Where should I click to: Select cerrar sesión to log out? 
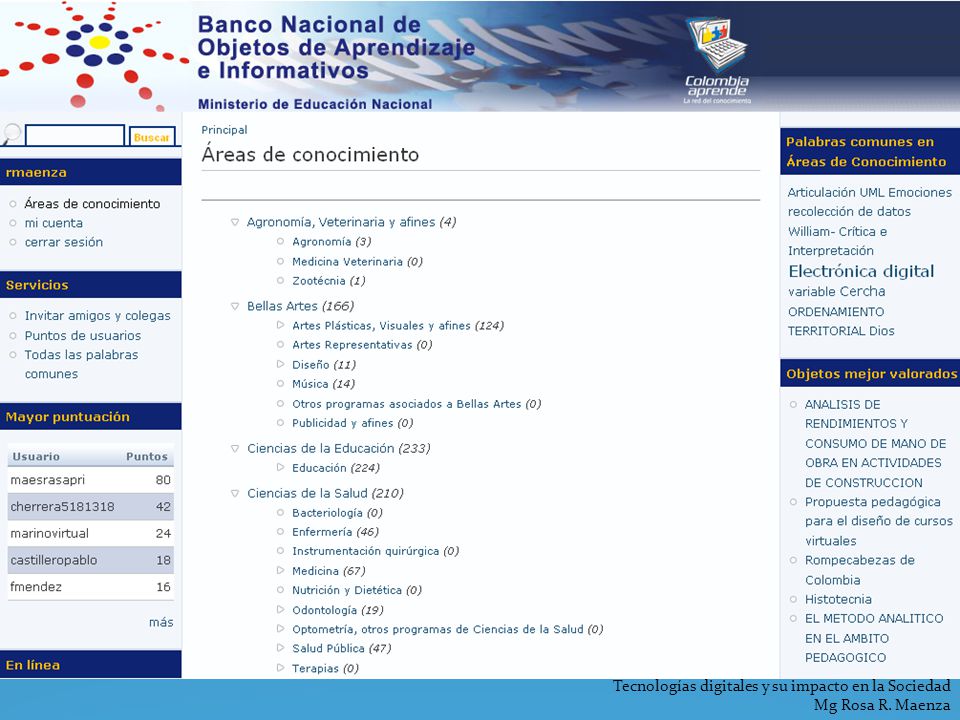tap(64, 242)
